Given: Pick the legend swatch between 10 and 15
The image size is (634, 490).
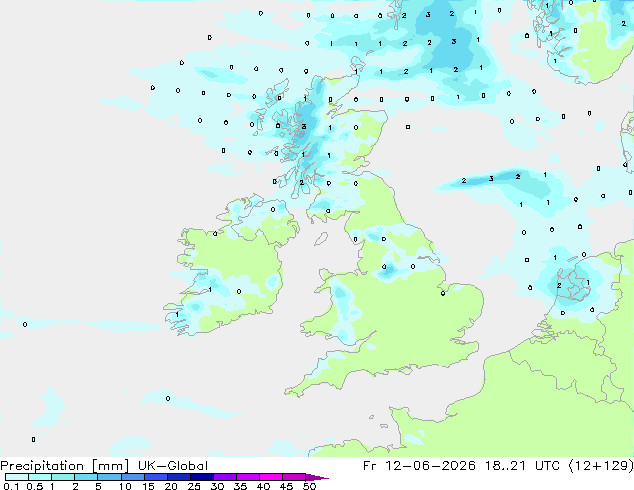Looking at the screenshot, I should 132,477.
